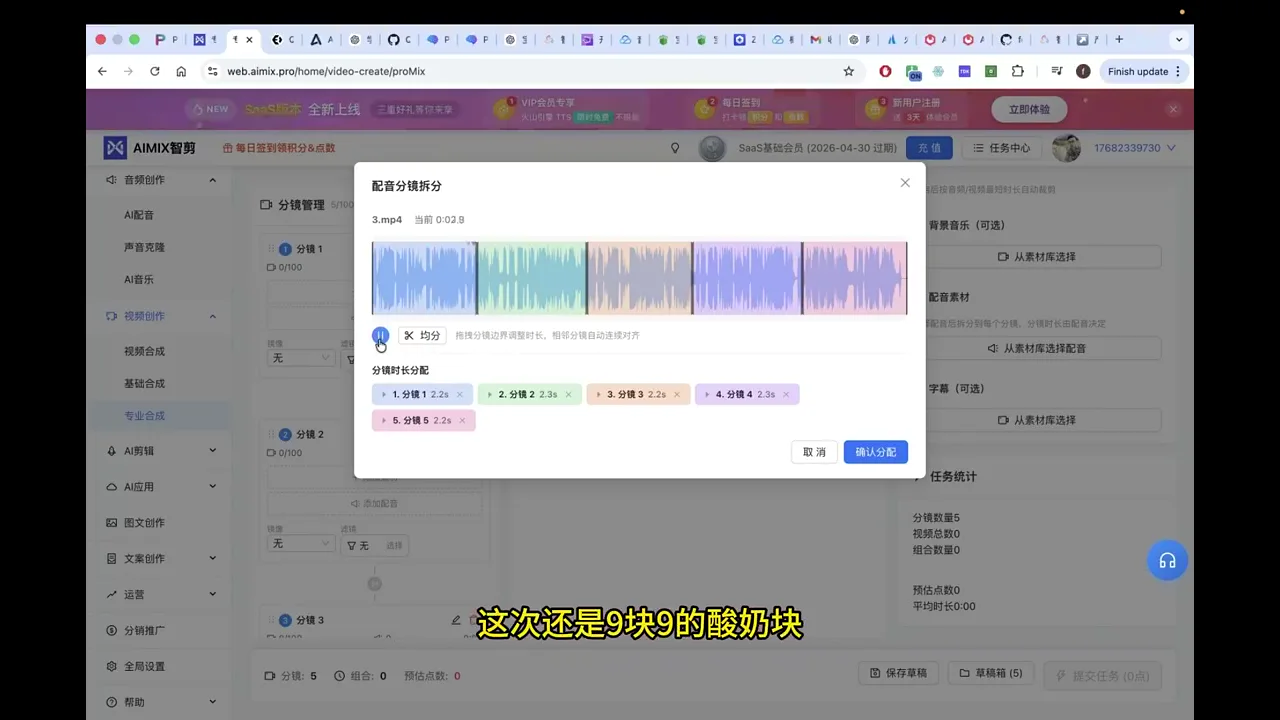1280x720 pixels.
Task: Play the 分镜 1 segment chip
Action: [x=384, y=395]
